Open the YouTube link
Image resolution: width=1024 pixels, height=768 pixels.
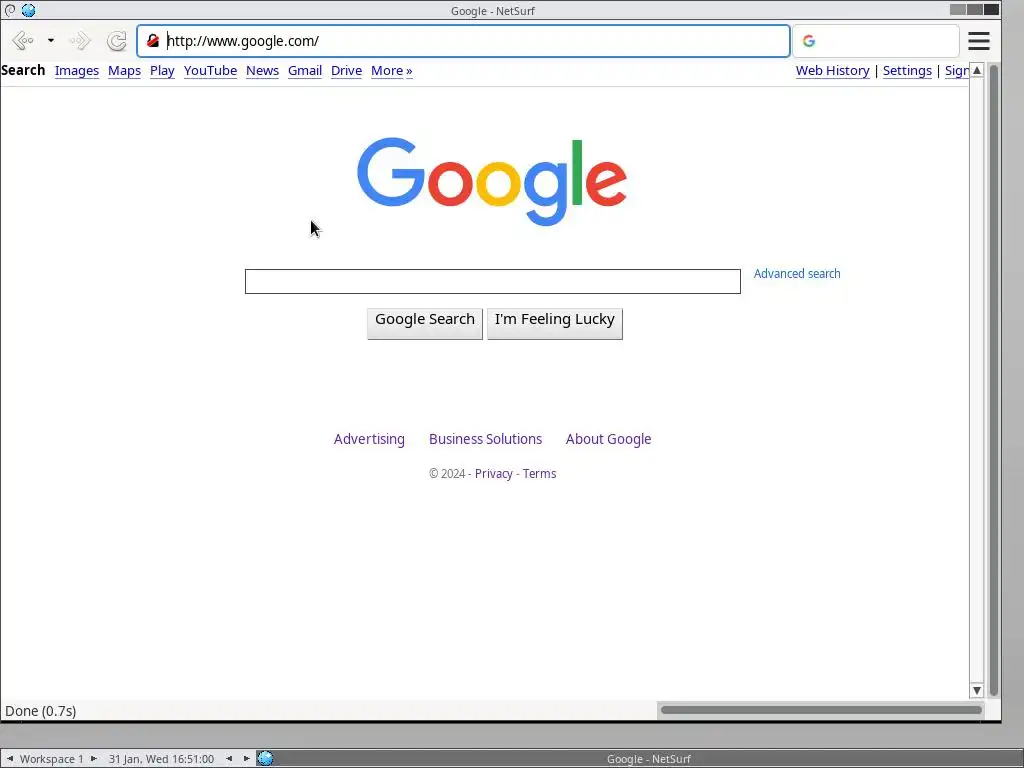(x=210, y=71)
